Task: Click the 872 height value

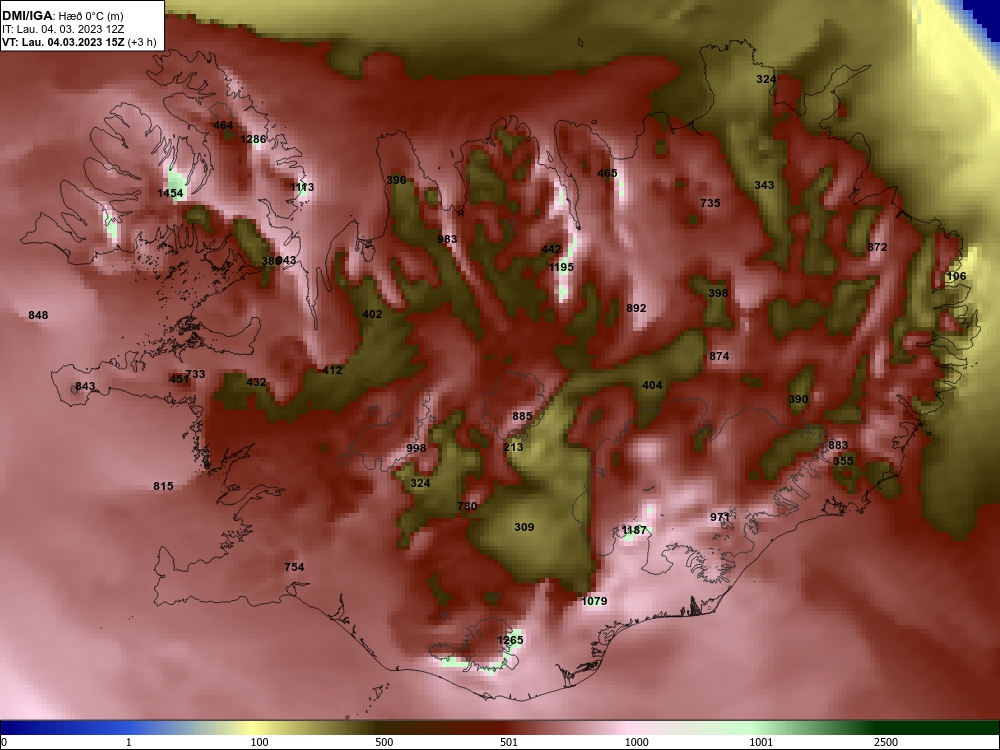Action: 878,247
